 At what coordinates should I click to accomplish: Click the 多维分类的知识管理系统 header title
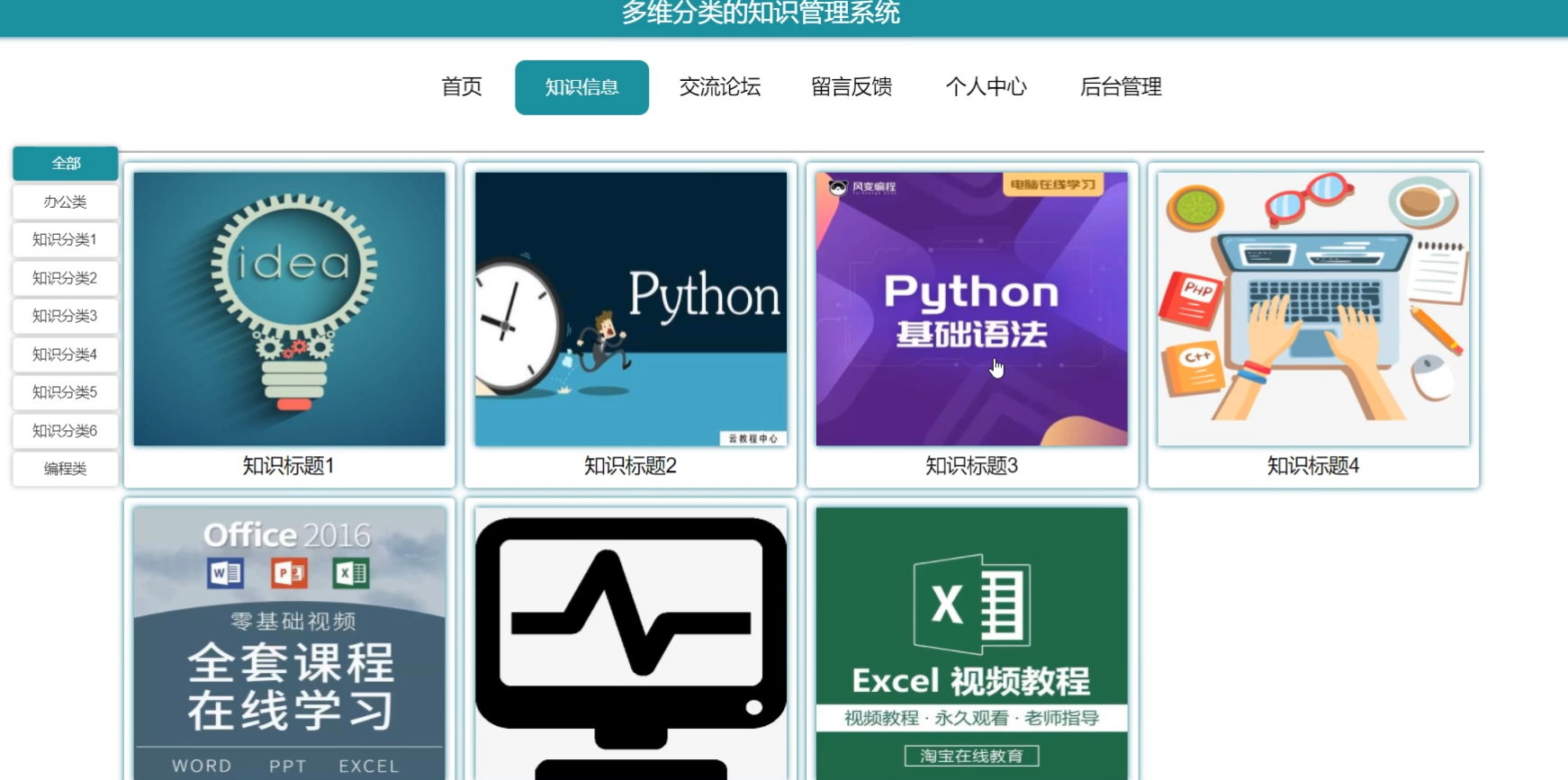pyautogui.click(x=761, y=13)
